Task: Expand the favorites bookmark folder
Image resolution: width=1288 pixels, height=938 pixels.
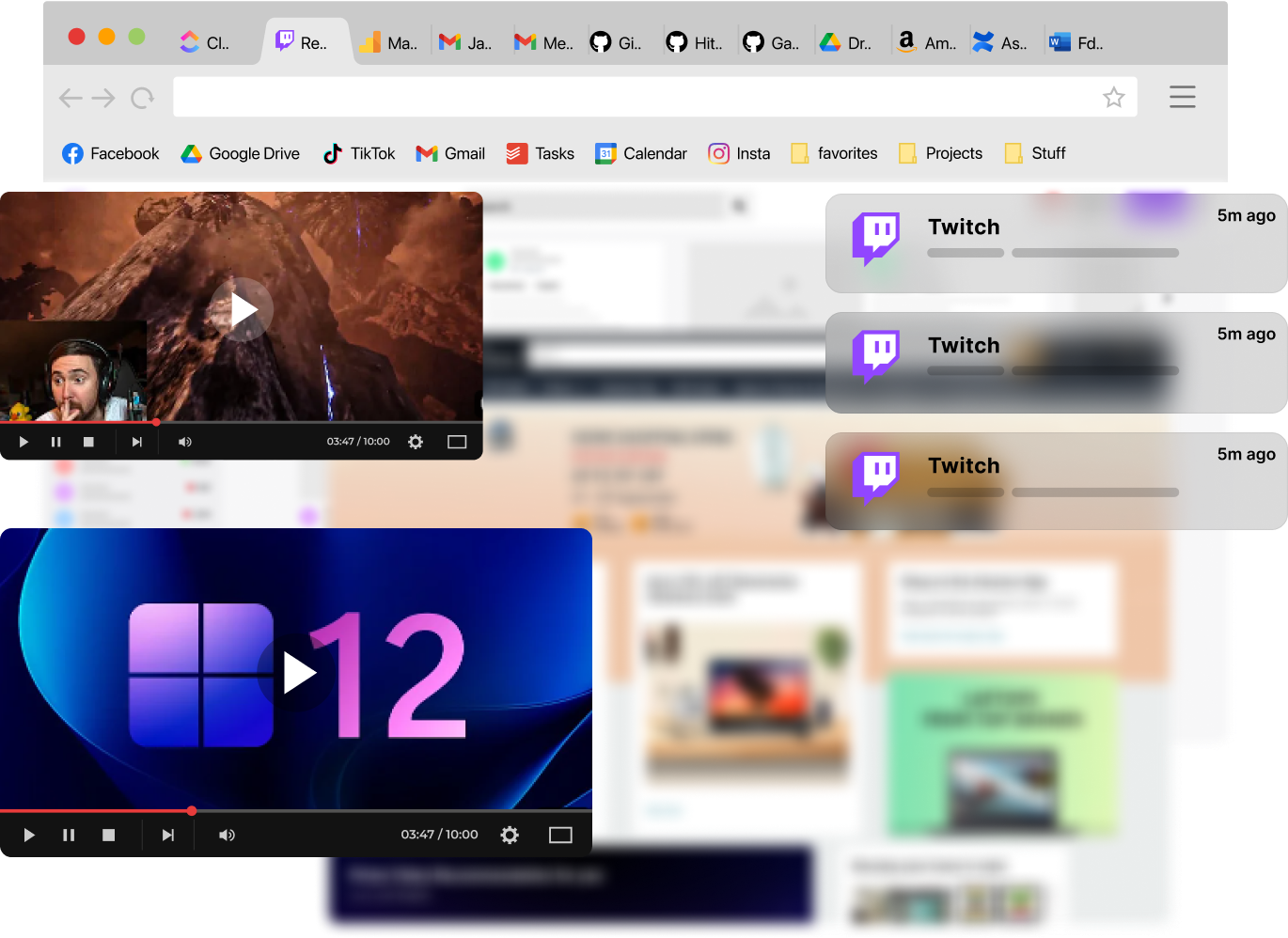Action: tap(834, 153)
